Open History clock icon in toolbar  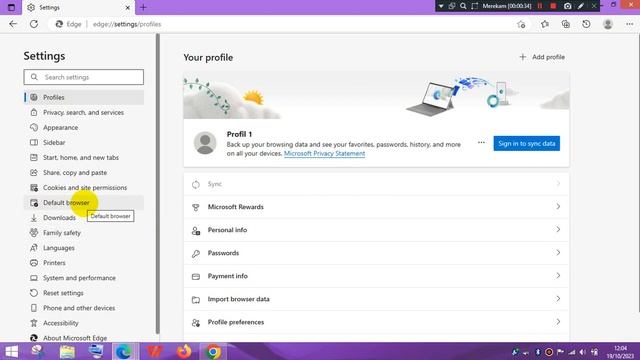[586, 24]
